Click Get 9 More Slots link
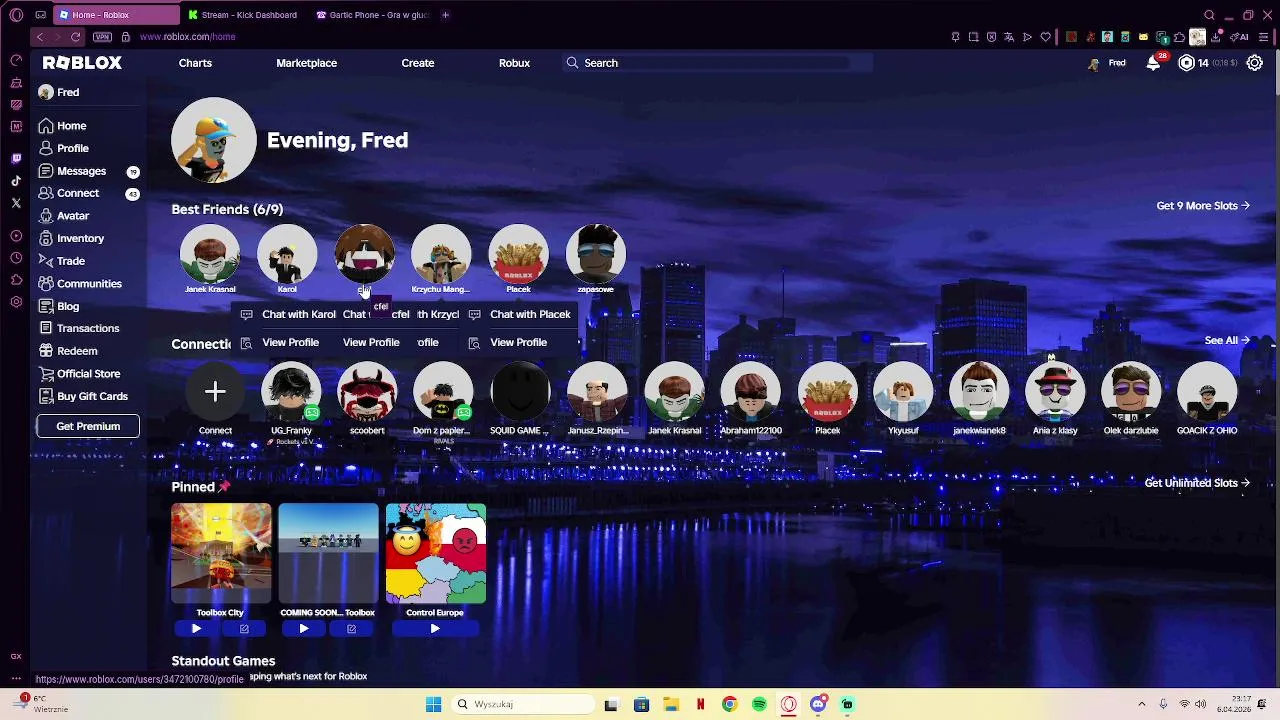The image size is (1280, 720). click(1203, 206)
